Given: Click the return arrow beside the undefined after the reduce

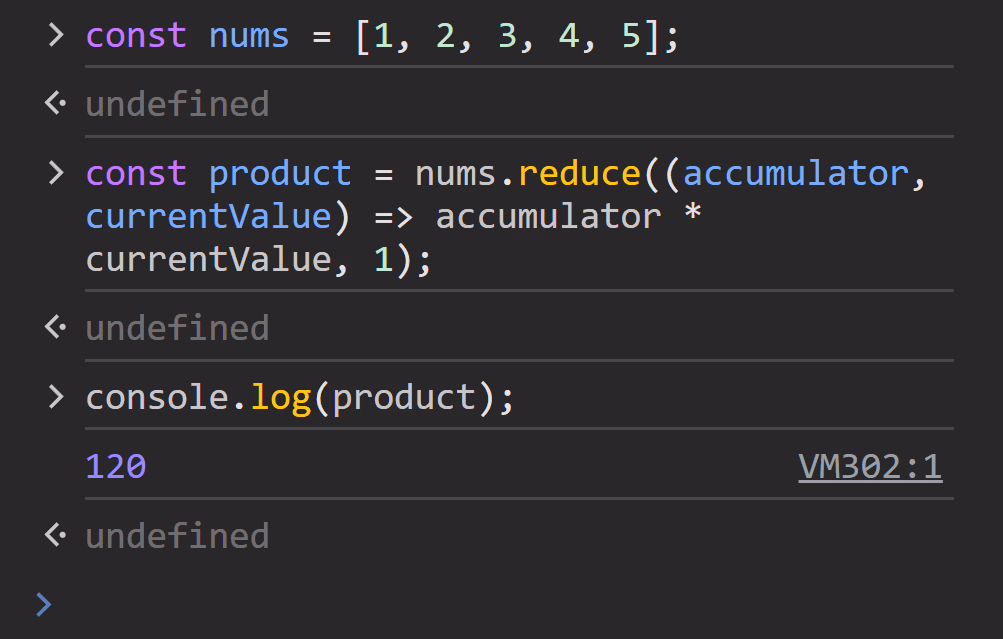Looking at the screenshot, I should coord(56,327).
